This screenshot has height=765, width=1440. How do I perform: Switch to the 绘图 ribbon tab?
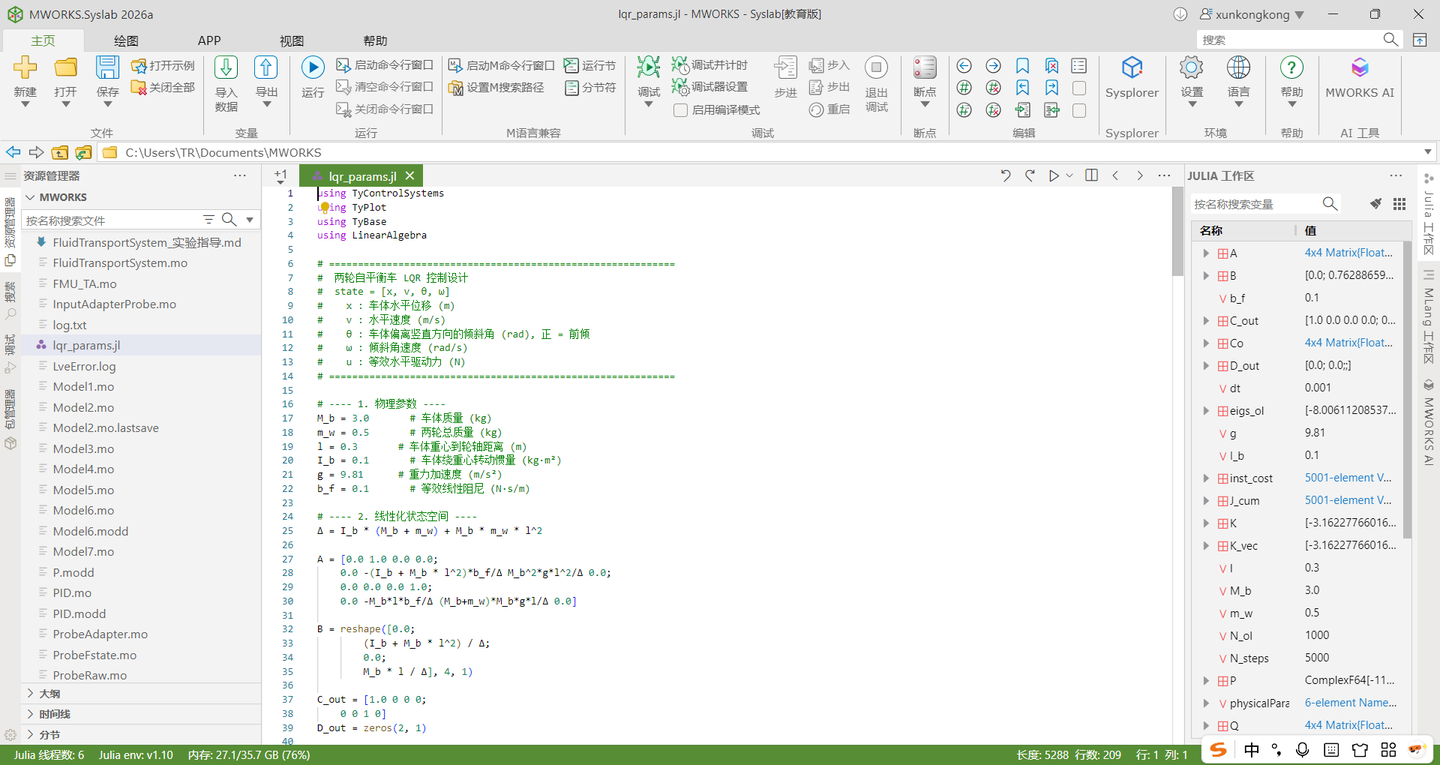pyautogui.click(x=126, y=41)
